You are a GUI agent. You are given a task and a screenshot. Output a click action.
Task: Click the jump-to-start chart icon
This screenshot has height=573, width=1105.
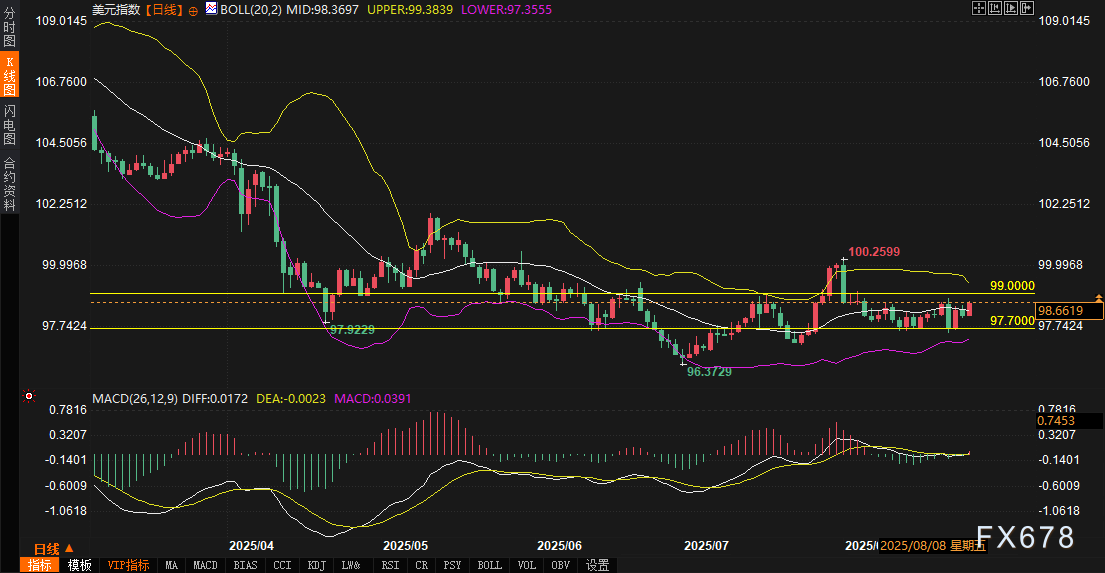(x=993, y=8)
